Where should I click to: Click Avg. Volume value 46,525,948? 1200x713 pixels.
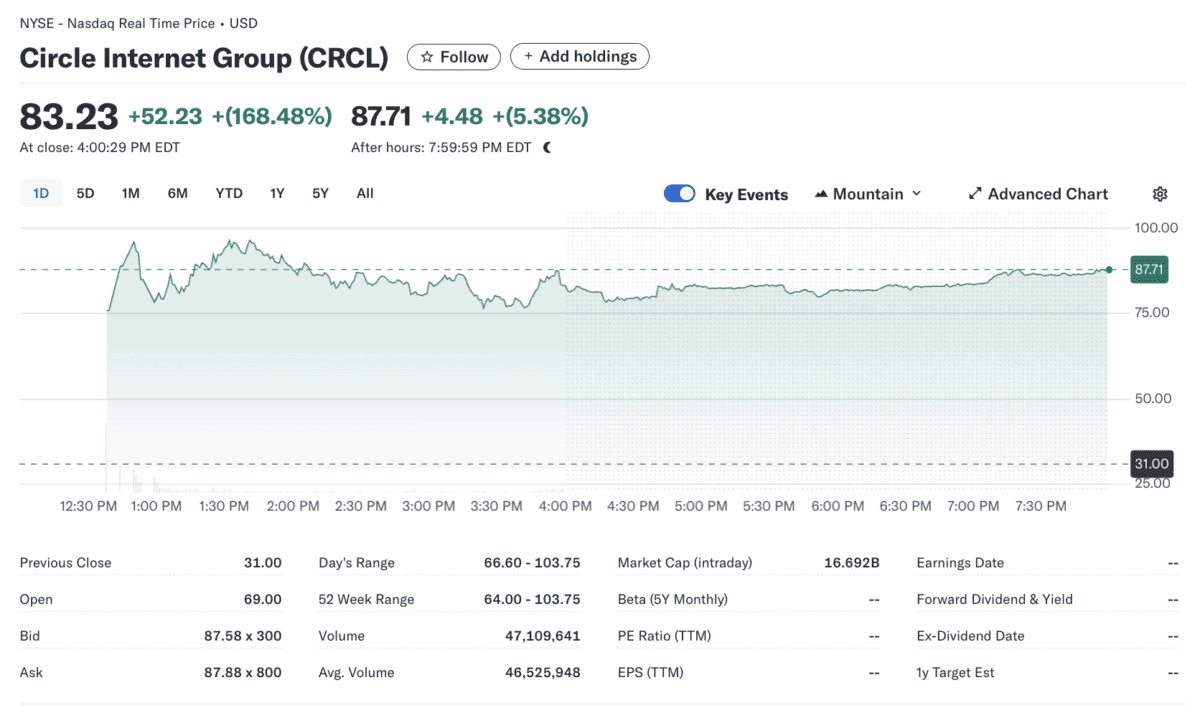point(543,673)
